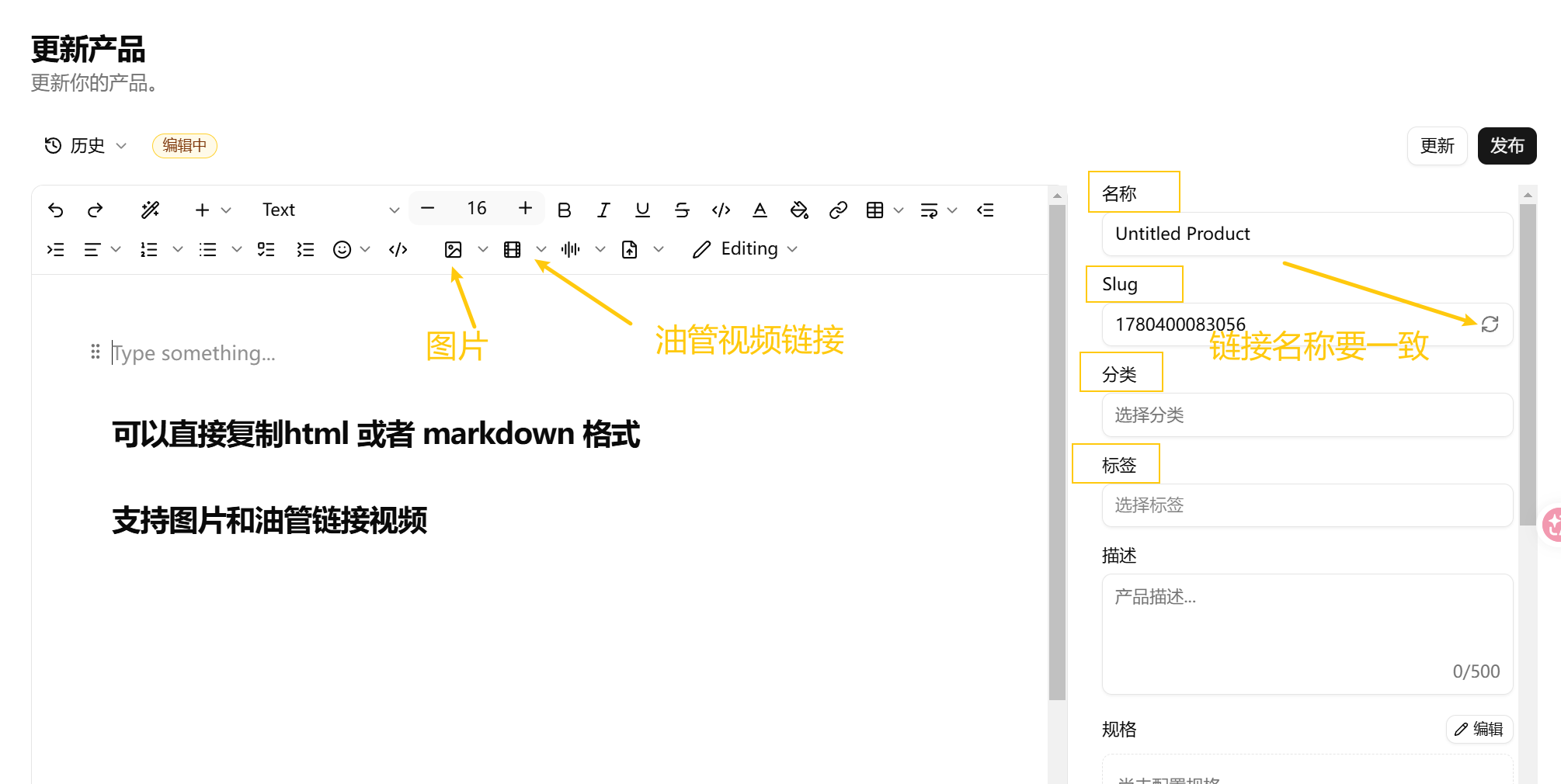The height and width of the screenshot is (784, 1561).
Task: Click the right sidebar scrollbar thumb
Action: [1528, 365]
